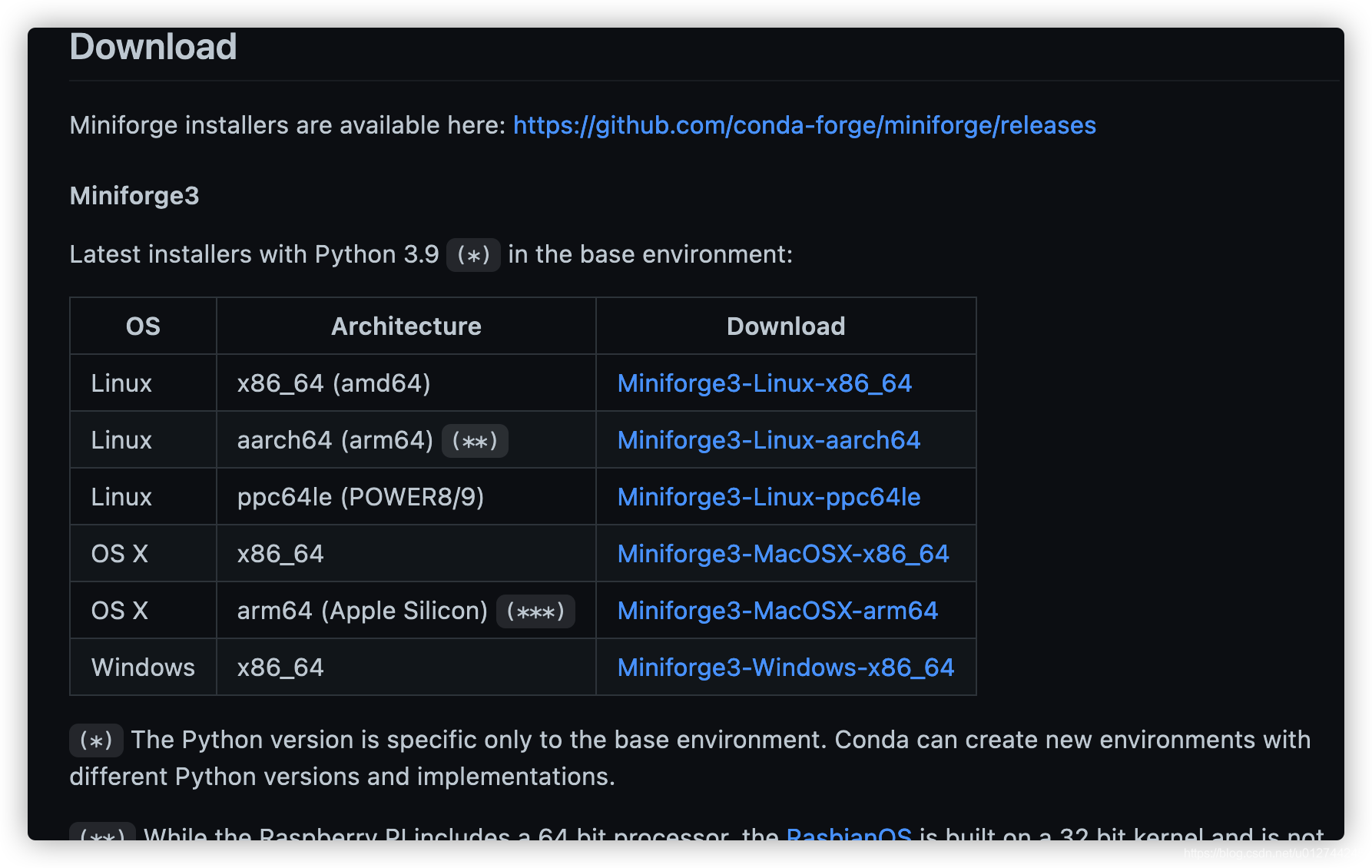Click the Architecture column header
This screenshot has width=1372, height=868.
pos(406,326)
